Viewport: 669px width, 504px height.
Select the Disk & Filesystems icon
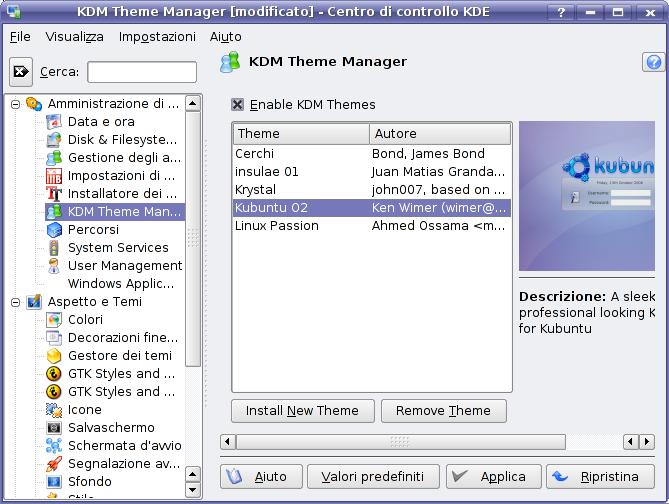(54, 140)
